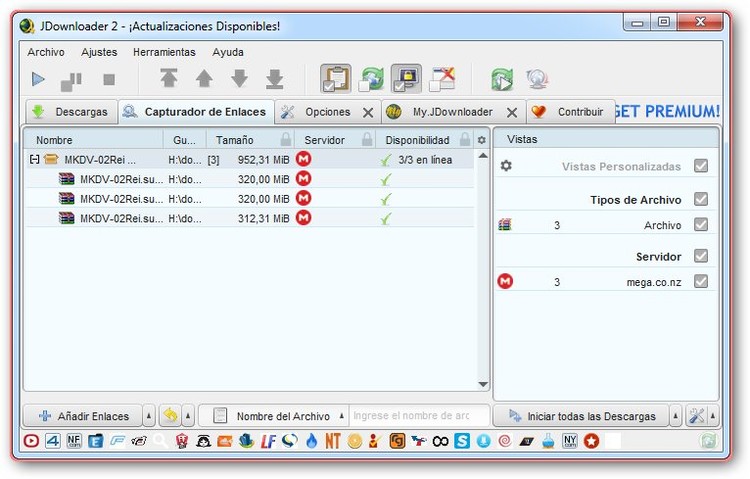Click the table column settings gear
This screenshot has width=750, height=479.
pyautogui.click(x=481, y=140)
